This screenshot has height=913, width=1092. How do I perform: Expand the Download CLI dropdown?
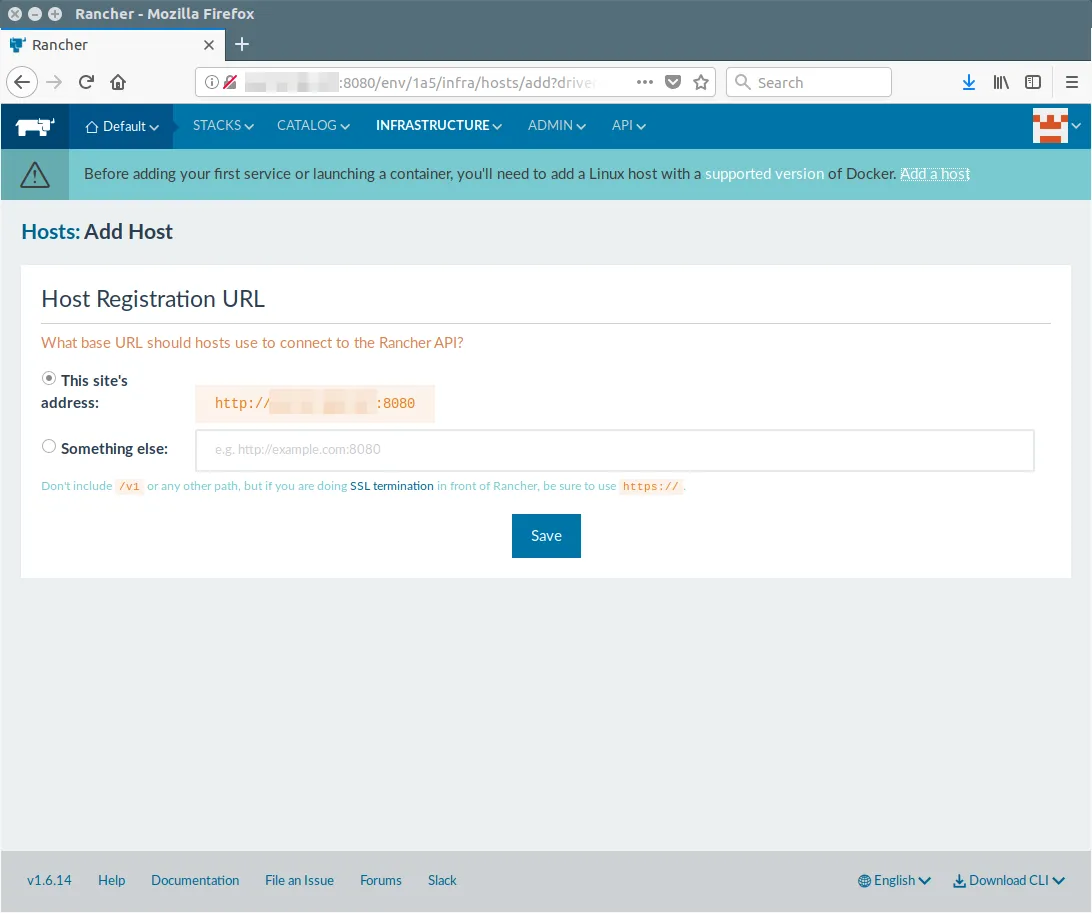click(1008, 881)
